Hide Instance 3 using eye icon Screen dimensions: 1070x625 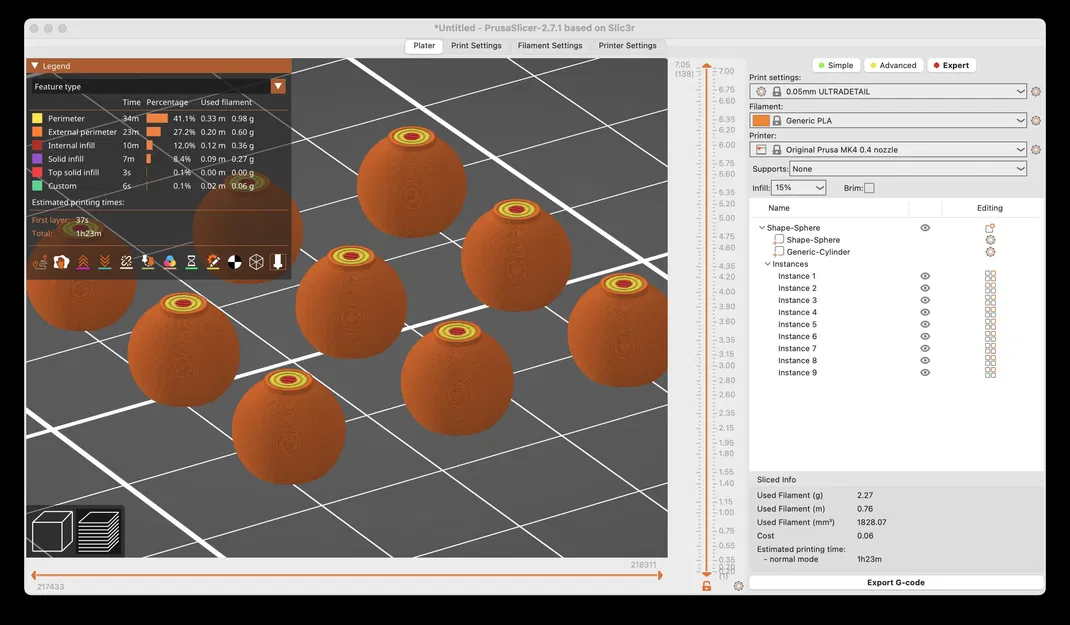coord(925,300)
